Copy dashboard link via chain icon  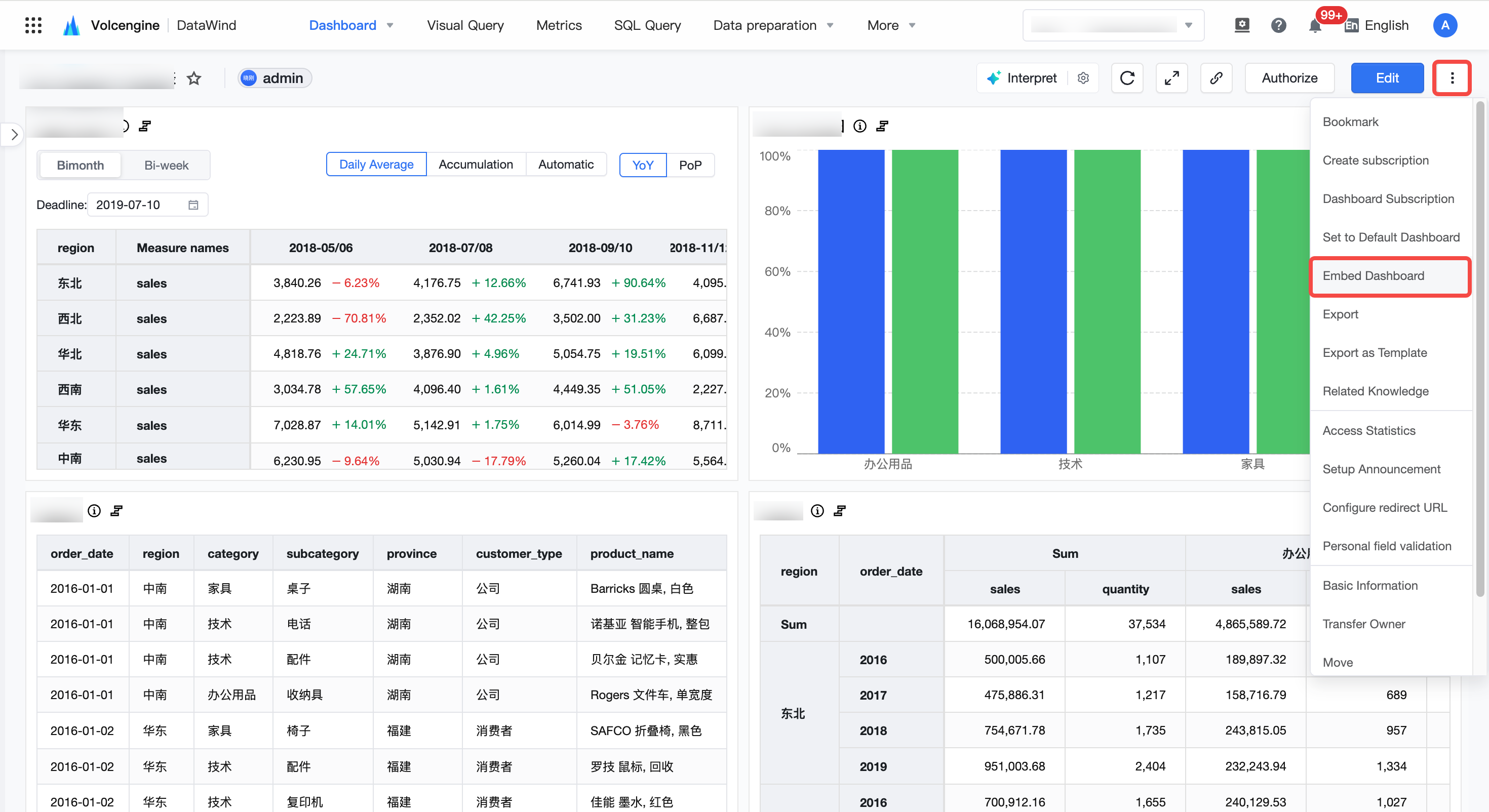point(1216,78)
